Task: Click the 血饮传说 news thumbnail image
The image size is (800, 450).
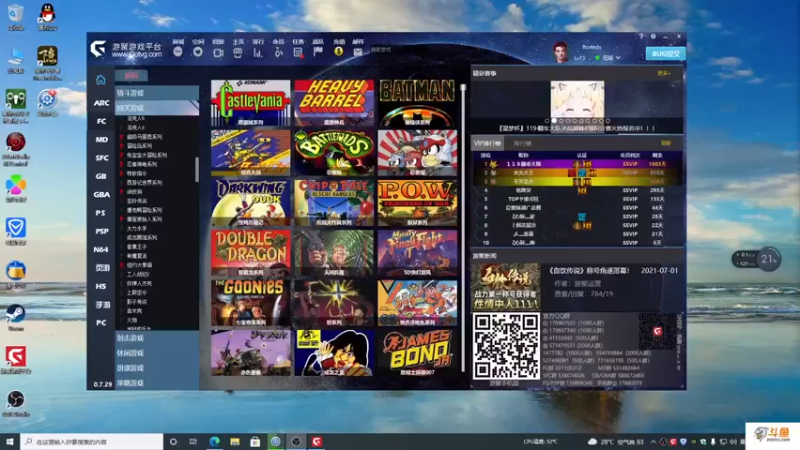Action: tap(506, 286)
